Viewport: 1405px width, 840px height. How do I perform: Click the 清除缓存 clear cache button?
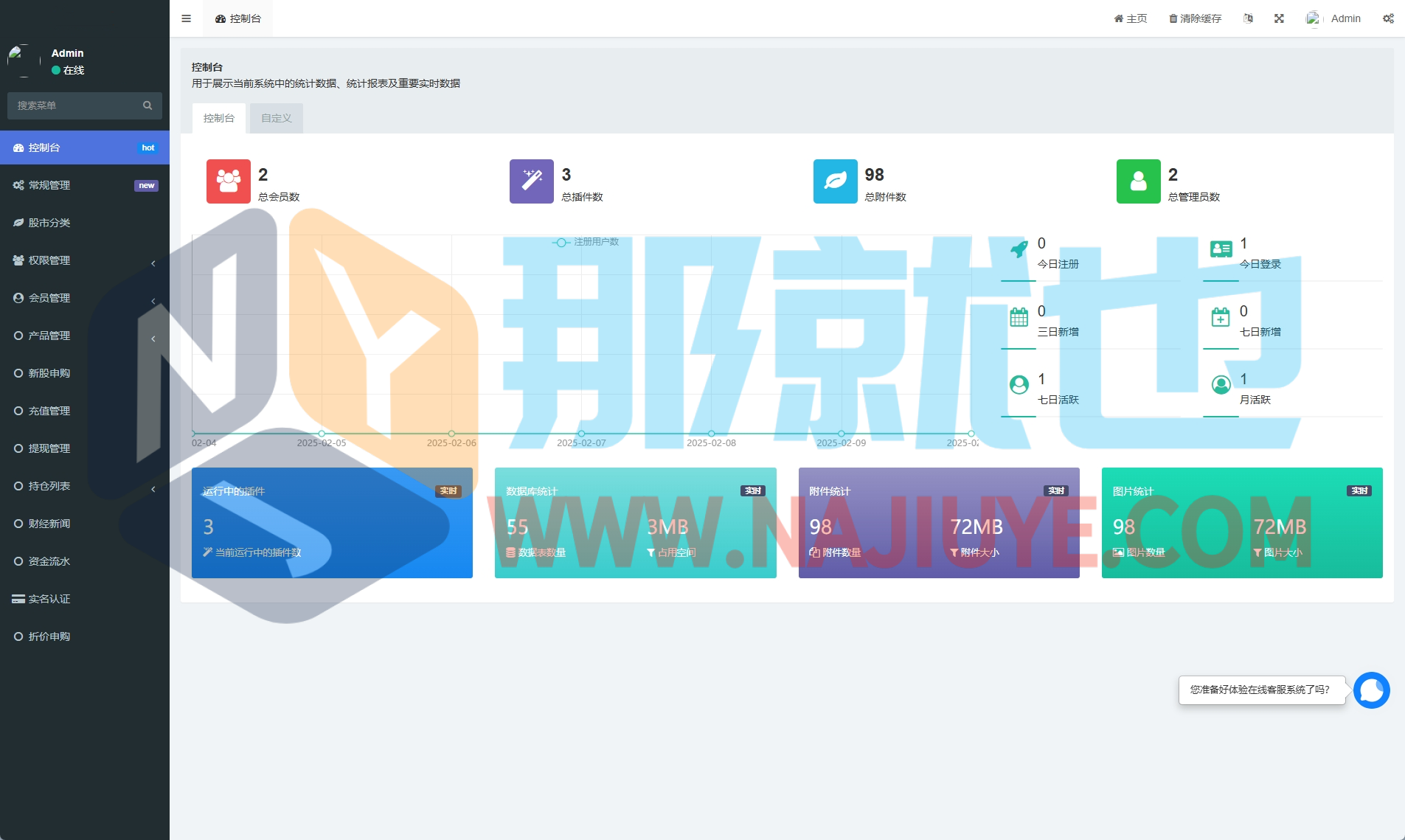click(1195, 18)
